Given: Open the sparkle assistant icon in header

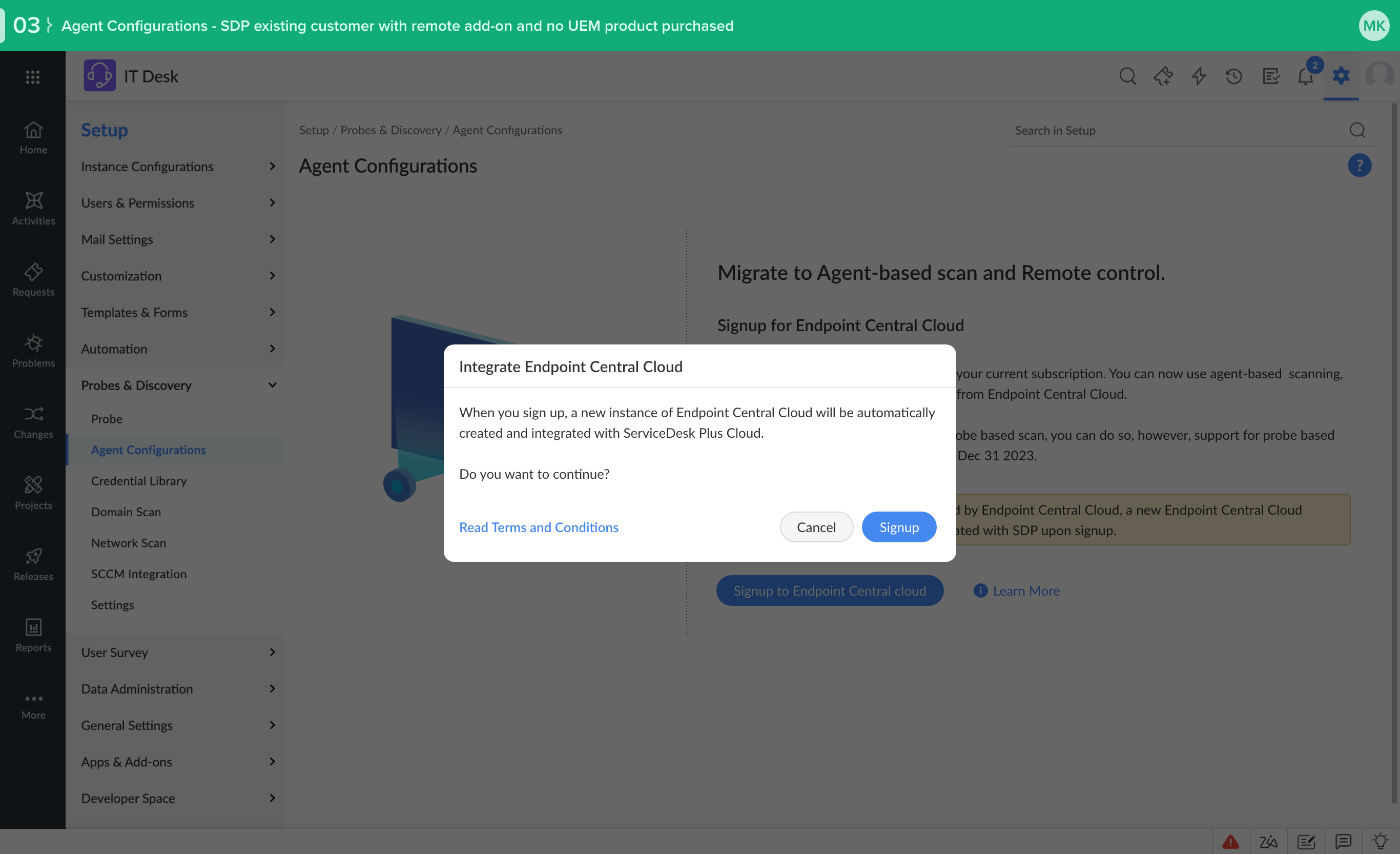Looking at the screenshot, I should [1163, 76].
